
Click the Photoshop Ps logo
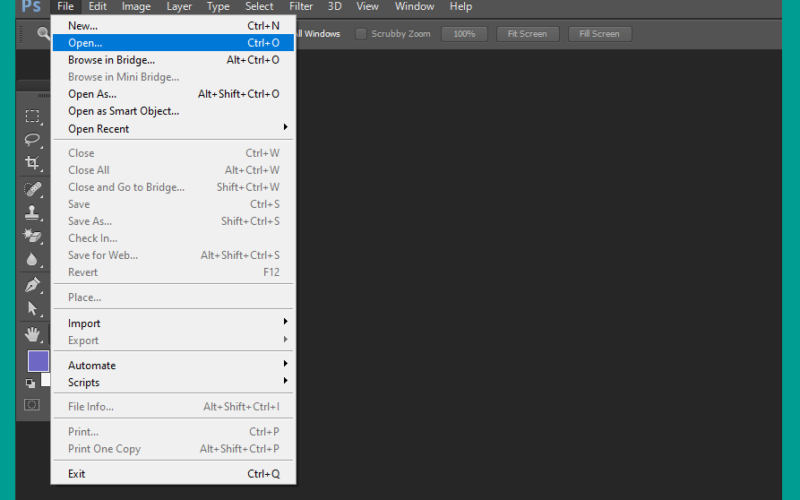click(31, 6)
